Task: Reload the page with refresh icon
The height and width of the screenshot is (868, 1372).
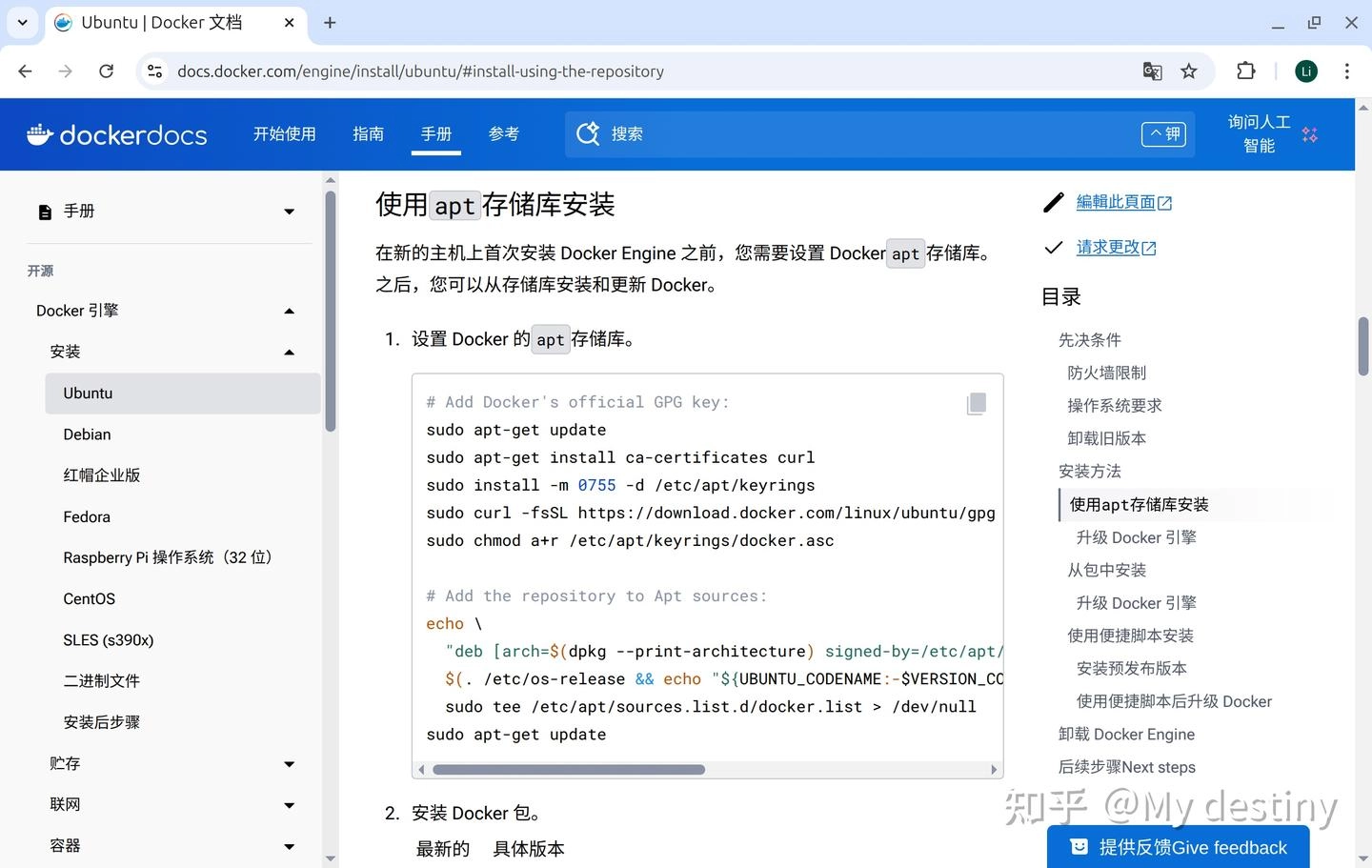Action: point(107,71)
